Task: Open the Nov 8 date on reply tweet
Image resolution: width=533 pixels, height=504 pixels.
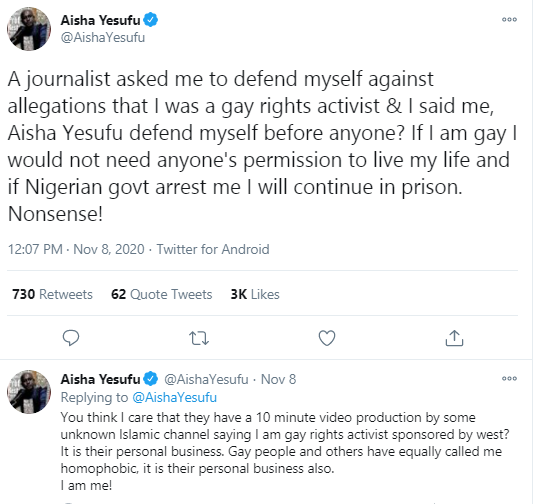Action: click(x=278, y=379)
